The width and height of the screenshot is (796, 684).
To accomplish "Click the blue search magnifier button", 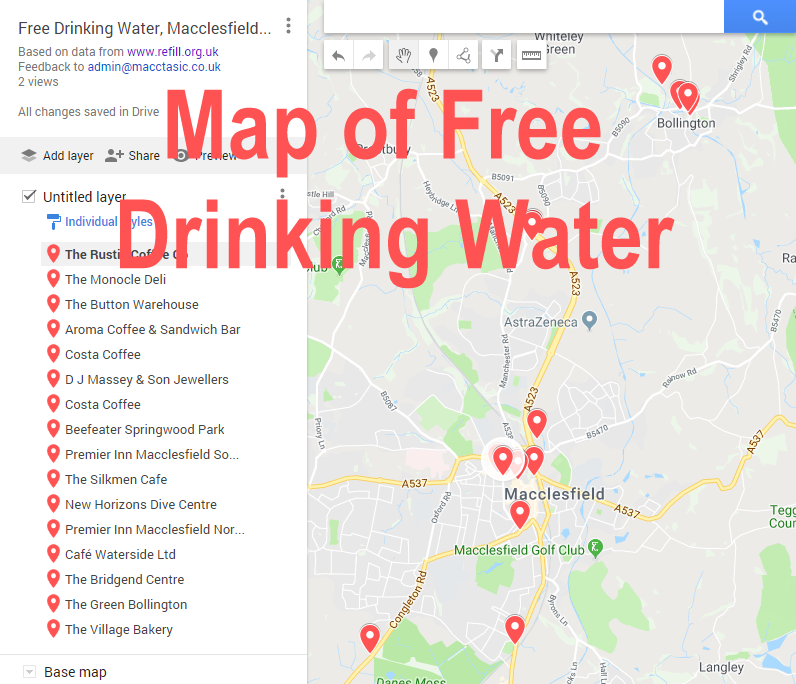I will (760, 17).
